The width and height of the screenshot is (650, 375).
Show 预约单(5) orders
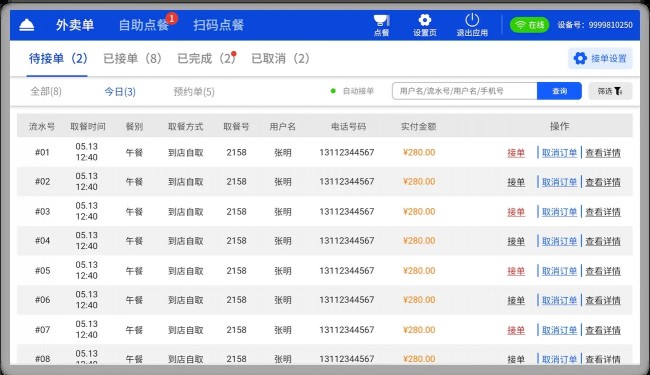194,92
